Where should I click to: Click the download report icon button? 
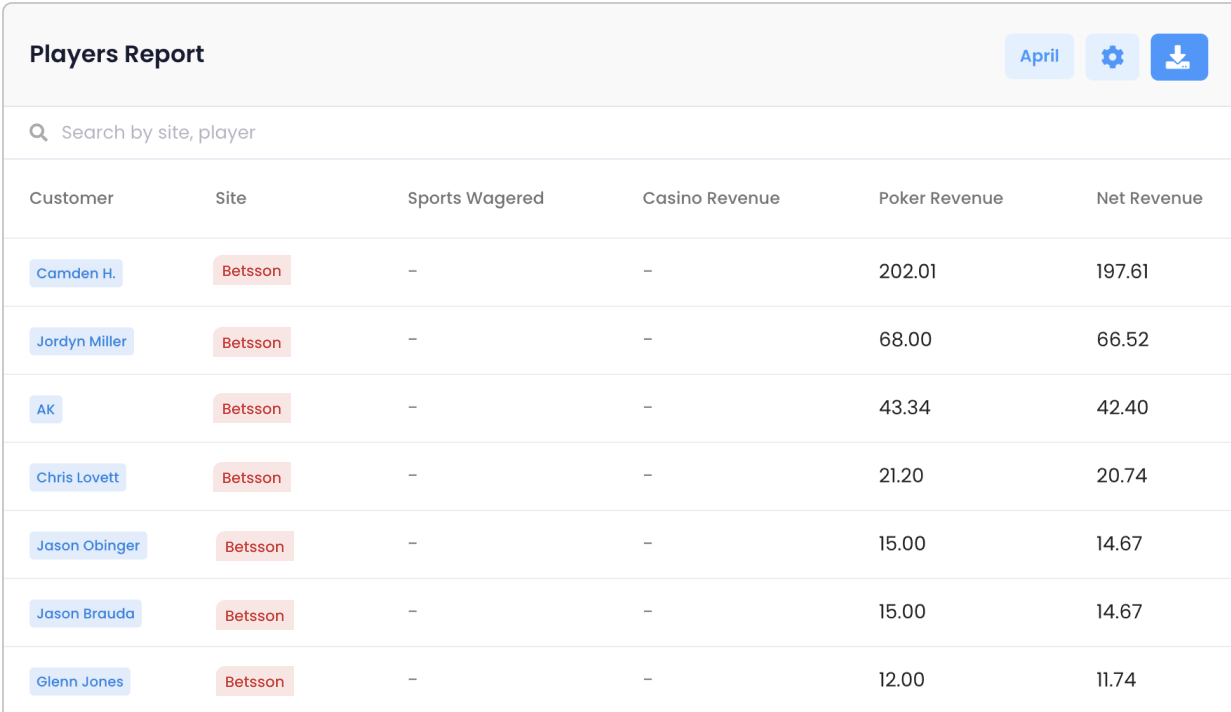(1178, 57)
